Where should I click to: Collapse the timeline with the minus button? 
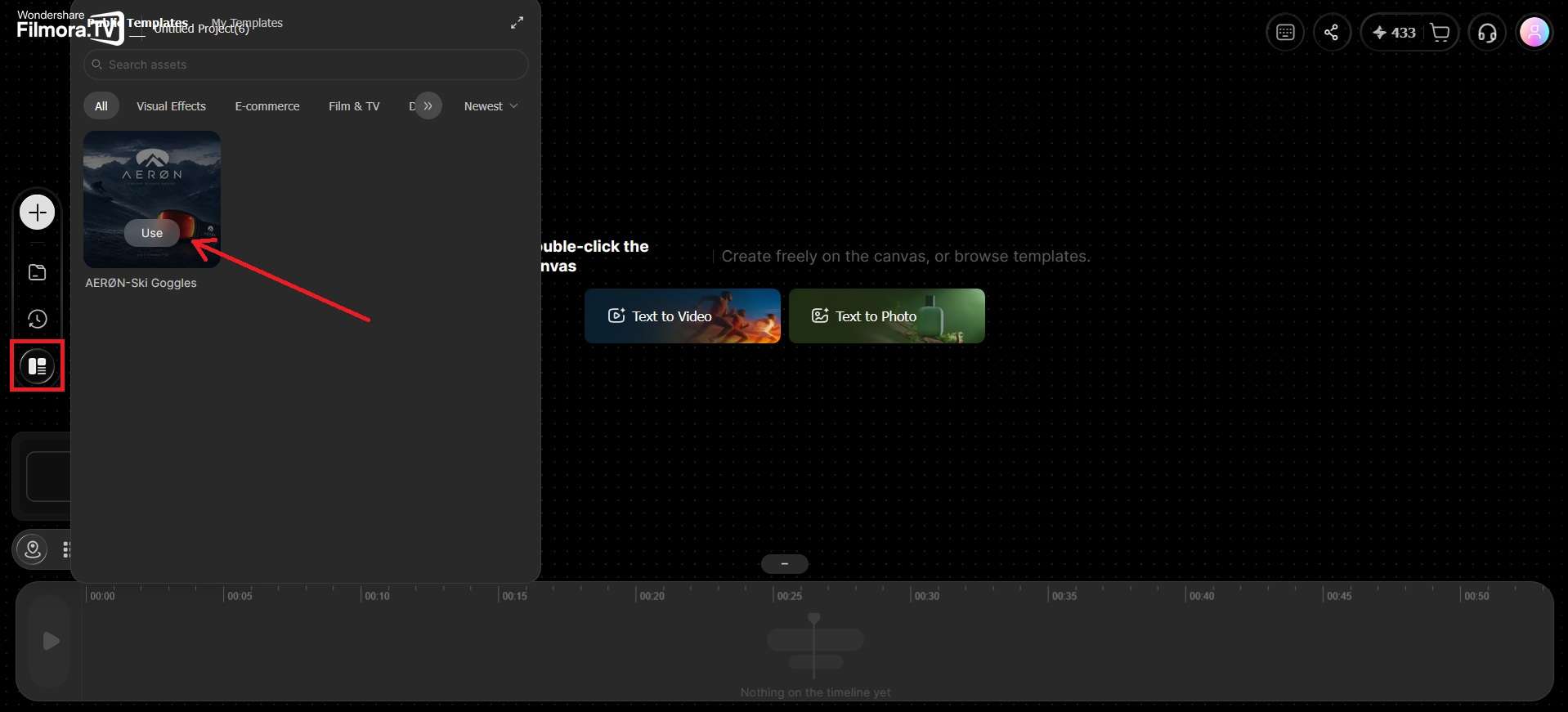(785, 564)
